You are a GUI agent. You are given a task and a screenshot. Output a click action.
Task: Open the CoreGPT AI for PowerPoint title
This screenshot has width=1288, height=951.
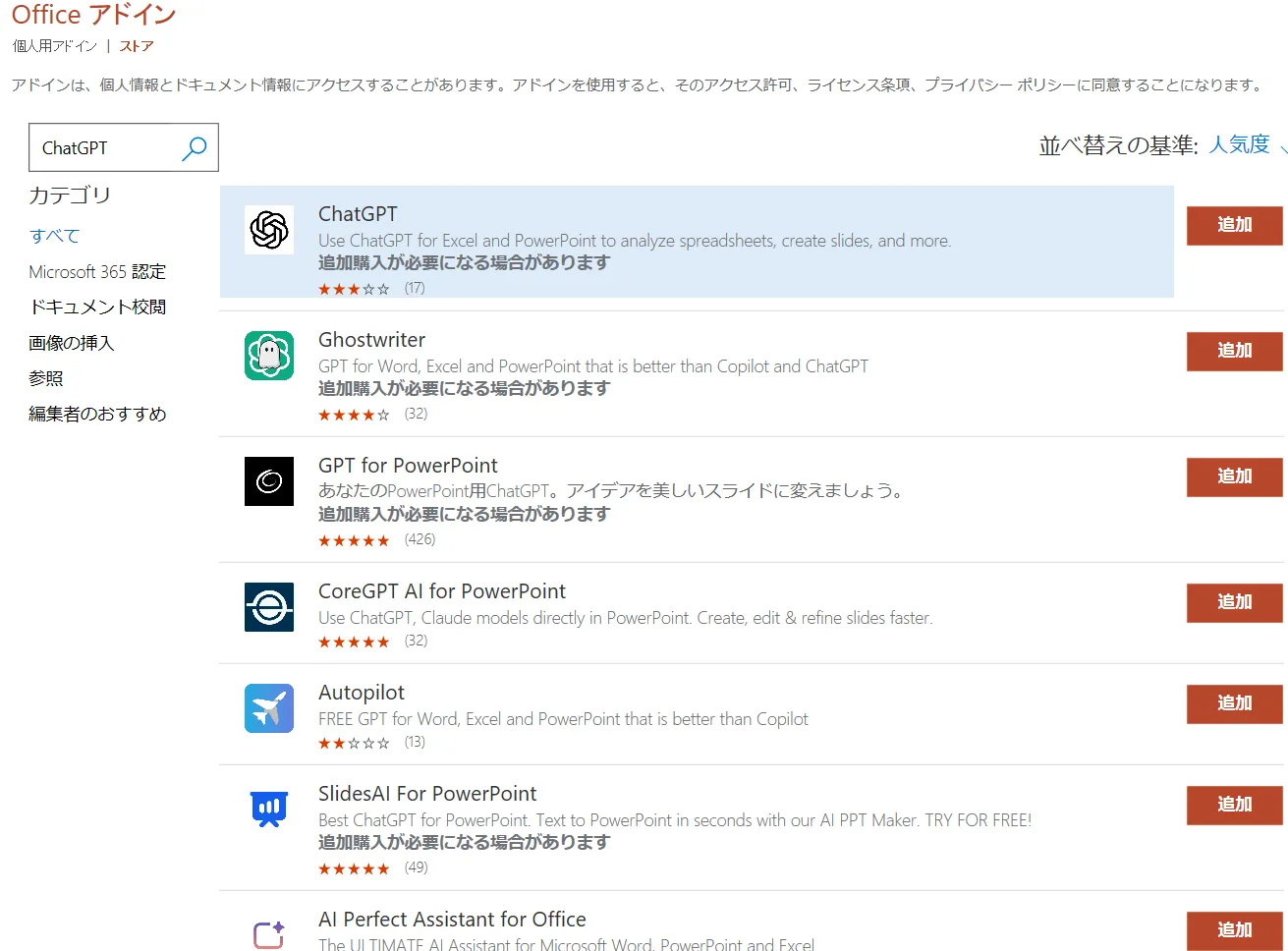442,591
